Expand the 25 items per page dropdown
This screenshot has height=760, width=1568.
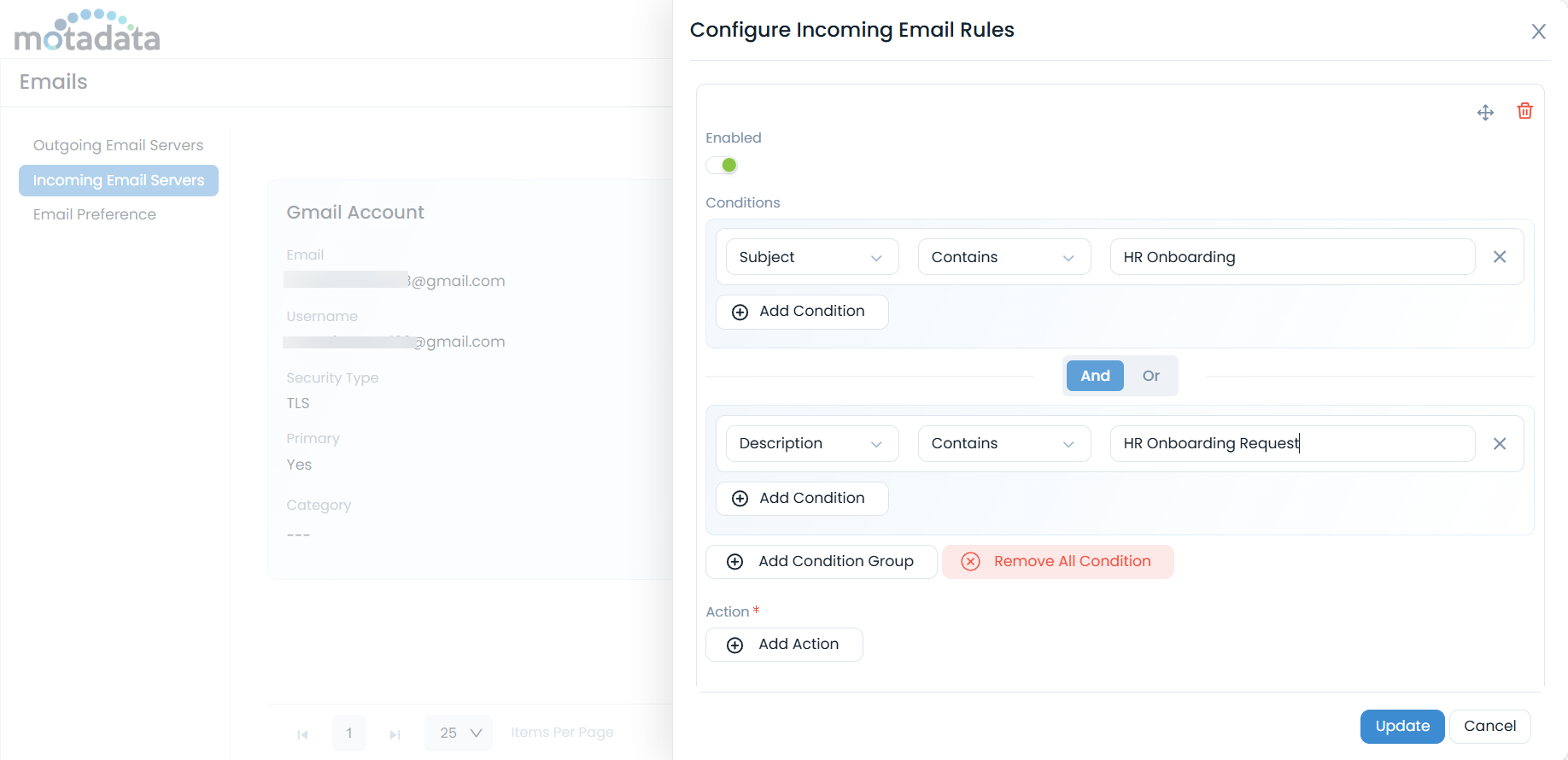pos(459,734)
